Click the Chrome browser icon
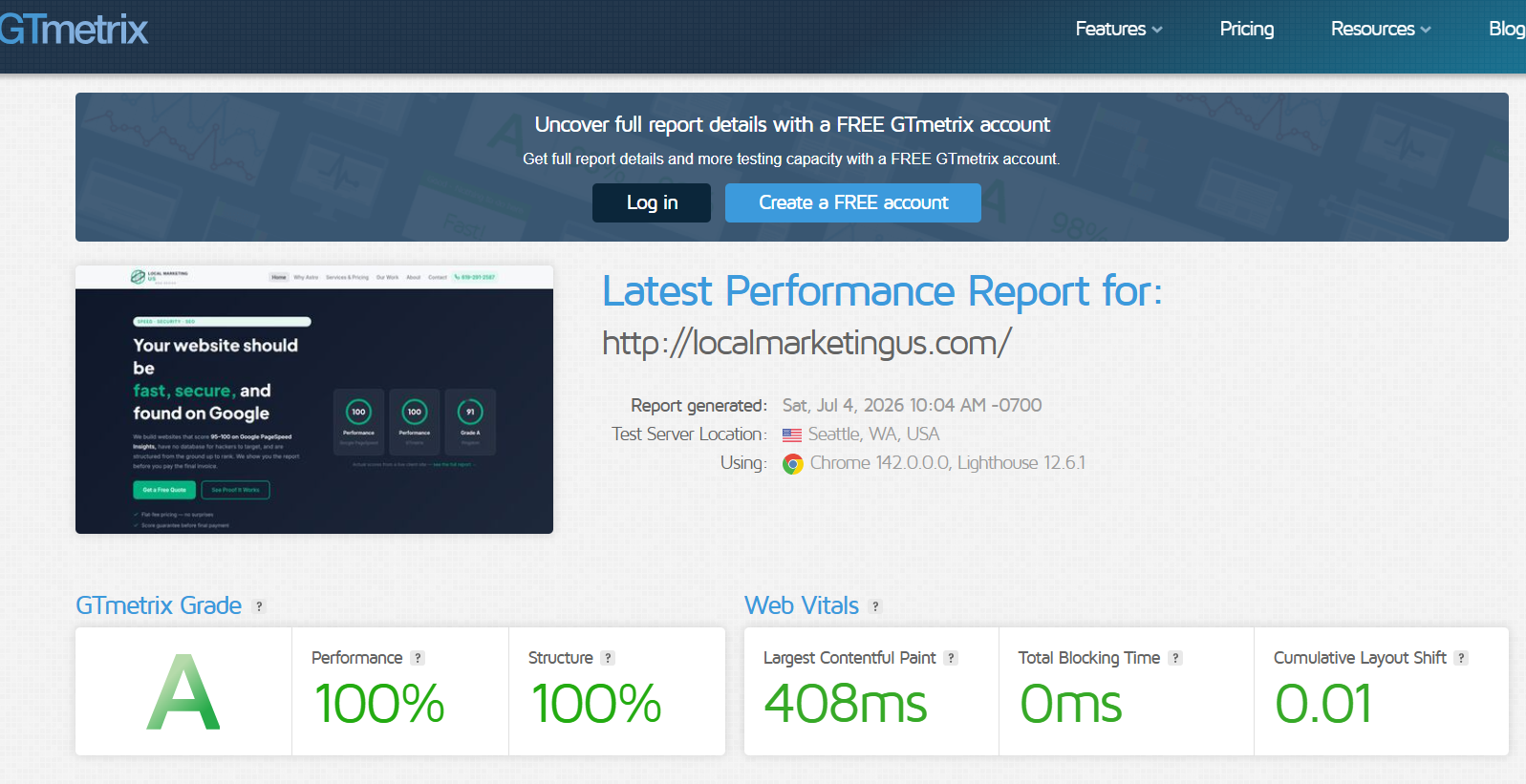 [x=792, y=464]
